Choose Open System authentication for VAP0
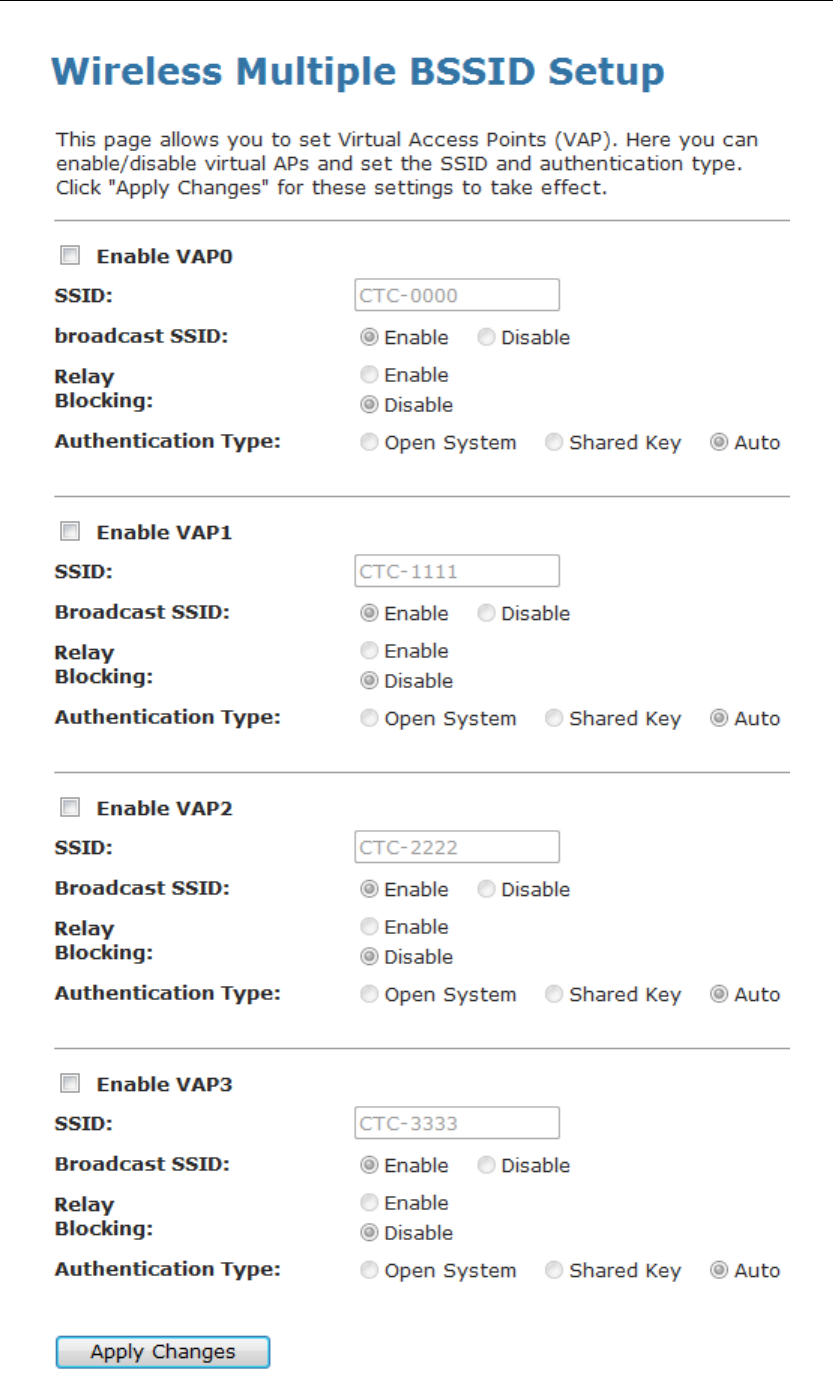 point(370,443)
